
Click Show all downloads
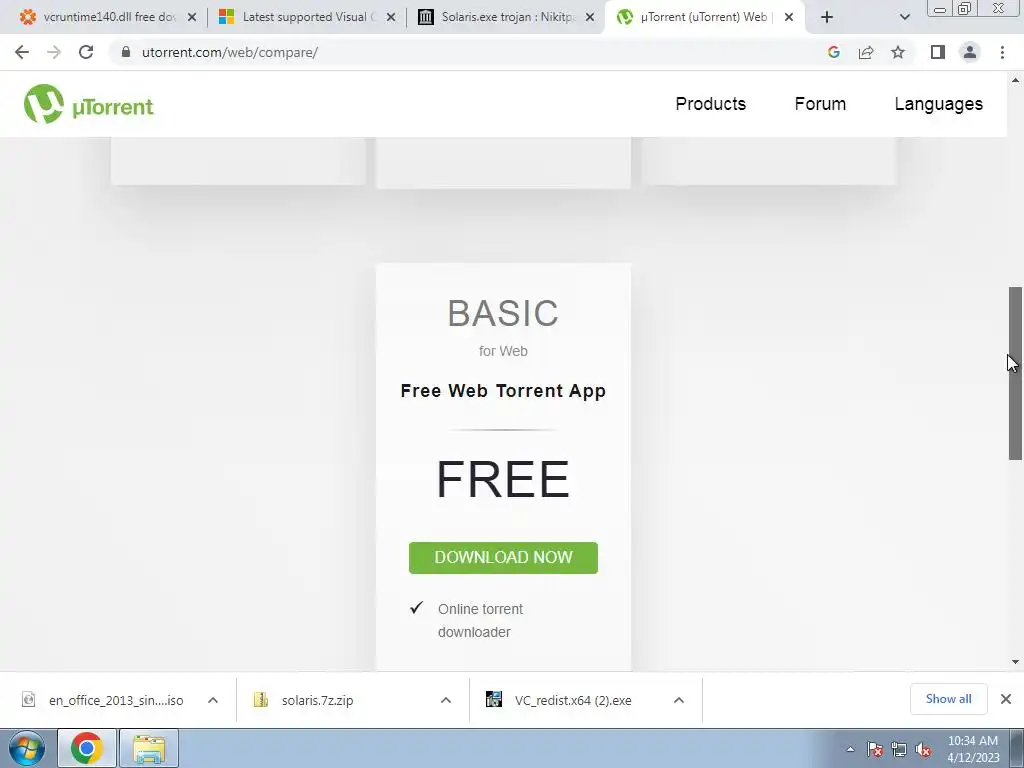(x=948, y=699)
